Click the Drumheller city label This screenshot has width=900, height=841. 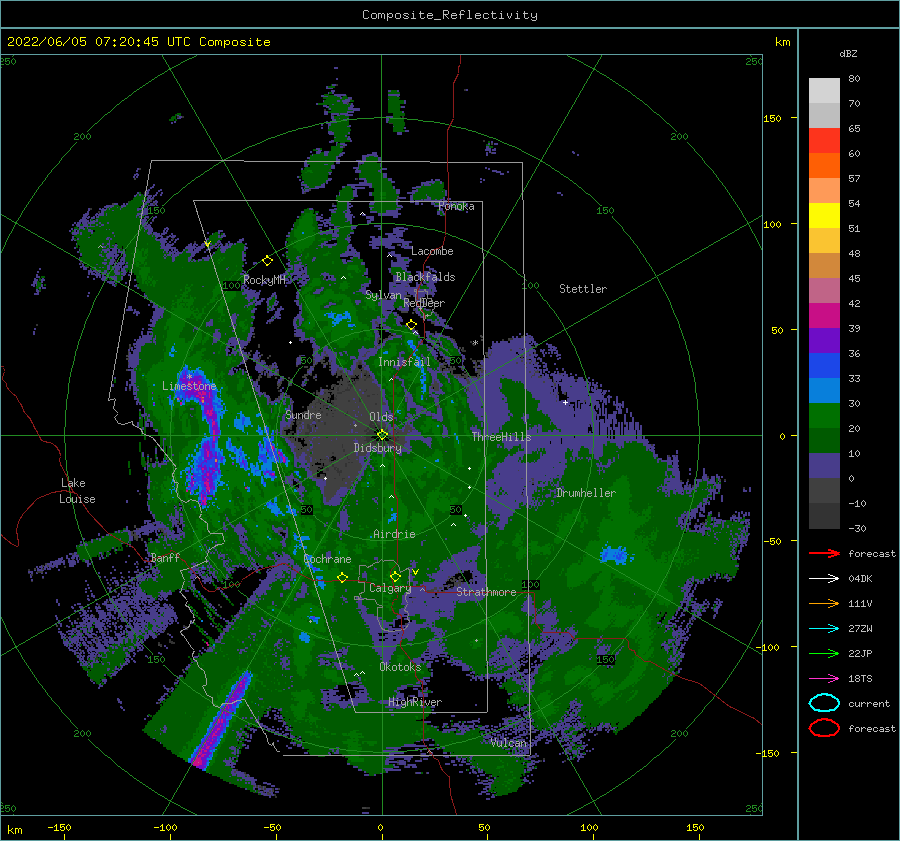pos(586,493)
